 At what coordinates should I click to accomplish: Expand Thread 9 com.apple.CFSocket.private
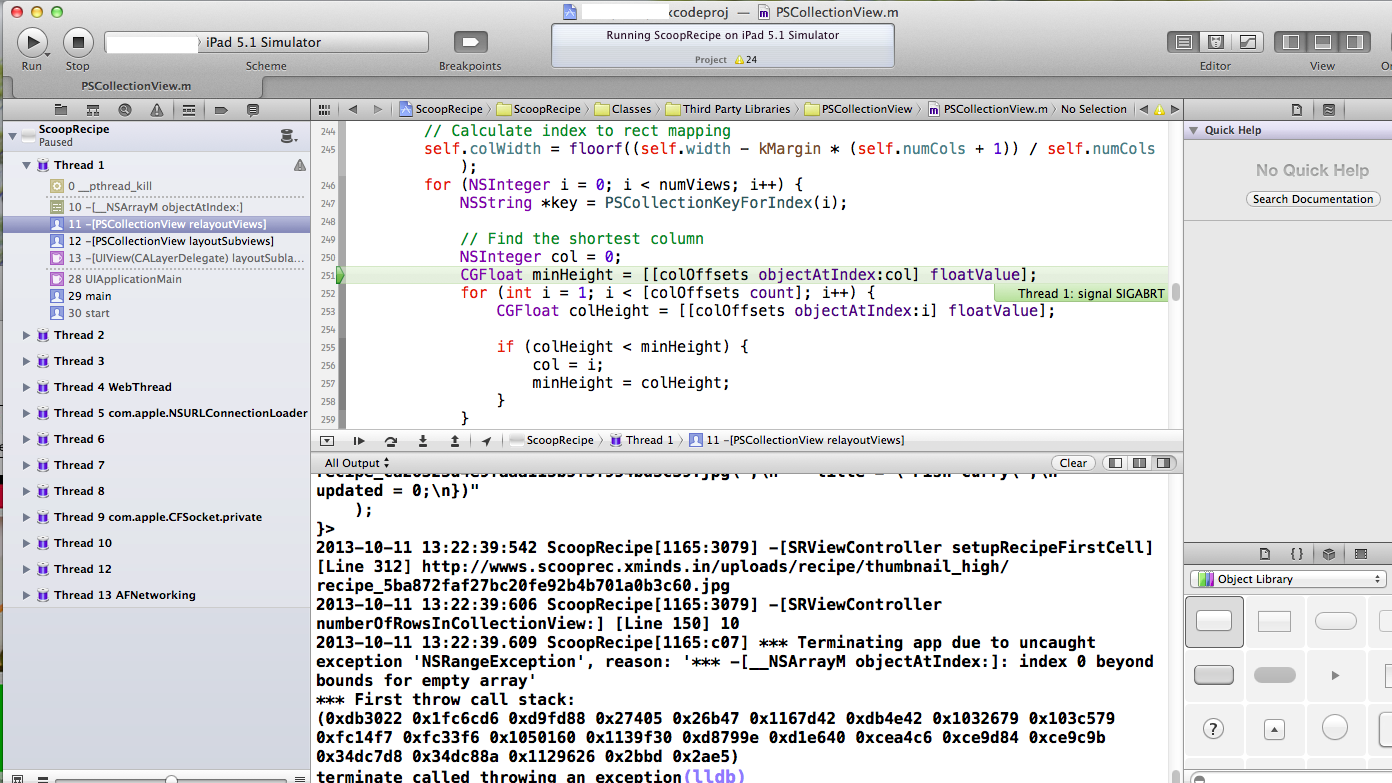(27, 517)
